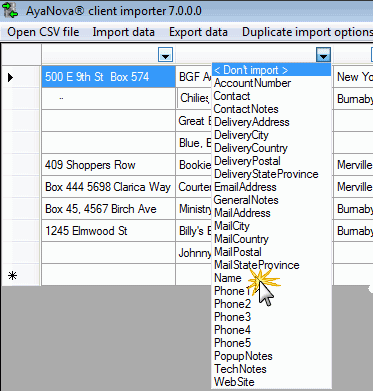Pick Phone5 in the dropdown list
This screenshot has width=373, height=391.
[x=271, y=343]
